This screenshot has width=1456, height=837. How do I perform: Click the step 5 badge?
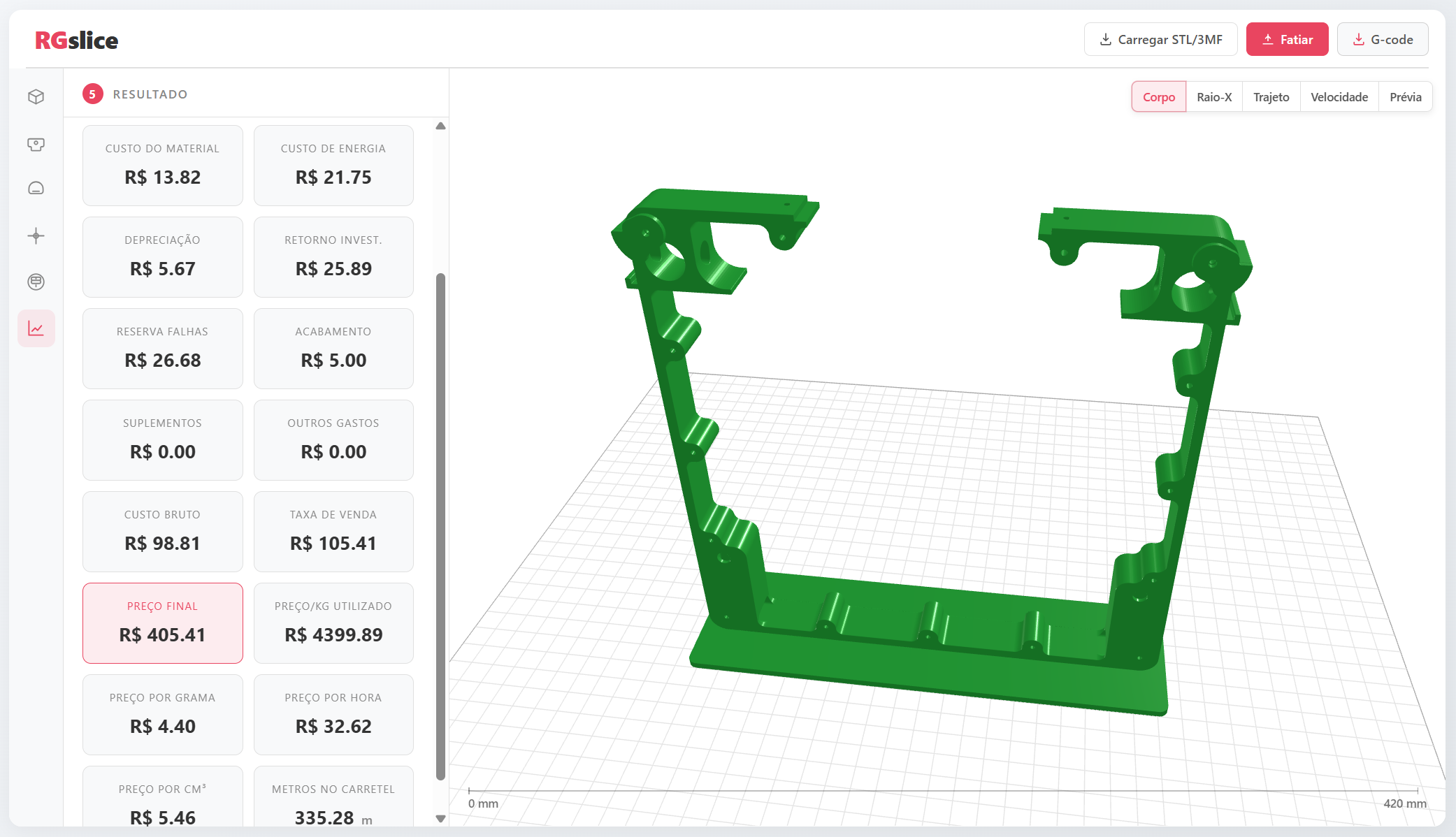pyautogui.click(x=92, y=94)
